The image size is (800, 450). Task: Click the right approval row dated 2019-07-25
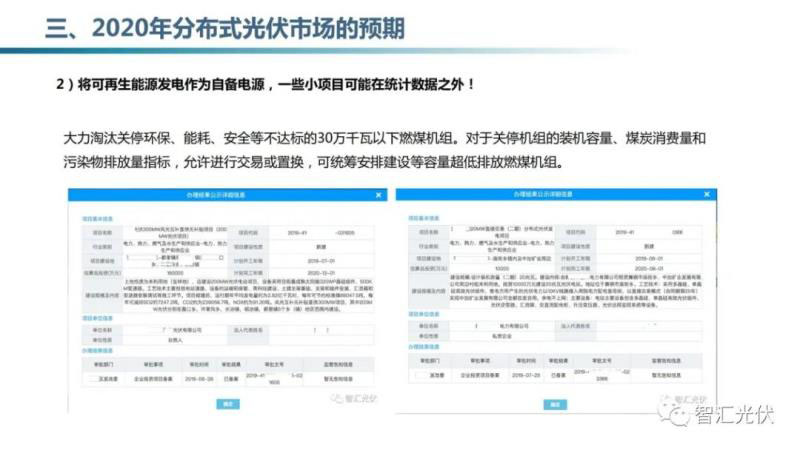coord(550,376)
